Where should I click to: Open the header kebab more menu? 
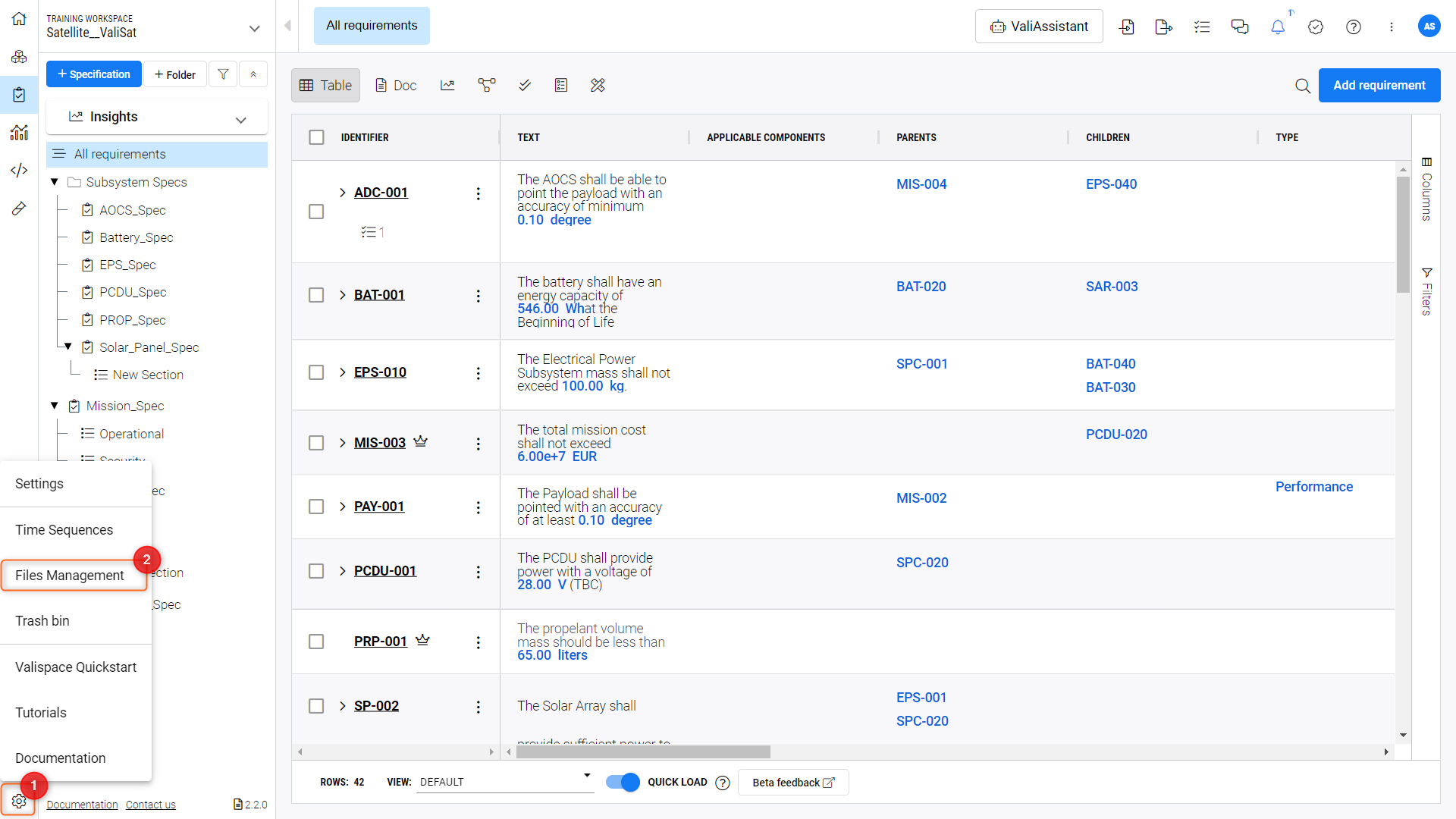pyautogui.click(x=1392, y=27)
